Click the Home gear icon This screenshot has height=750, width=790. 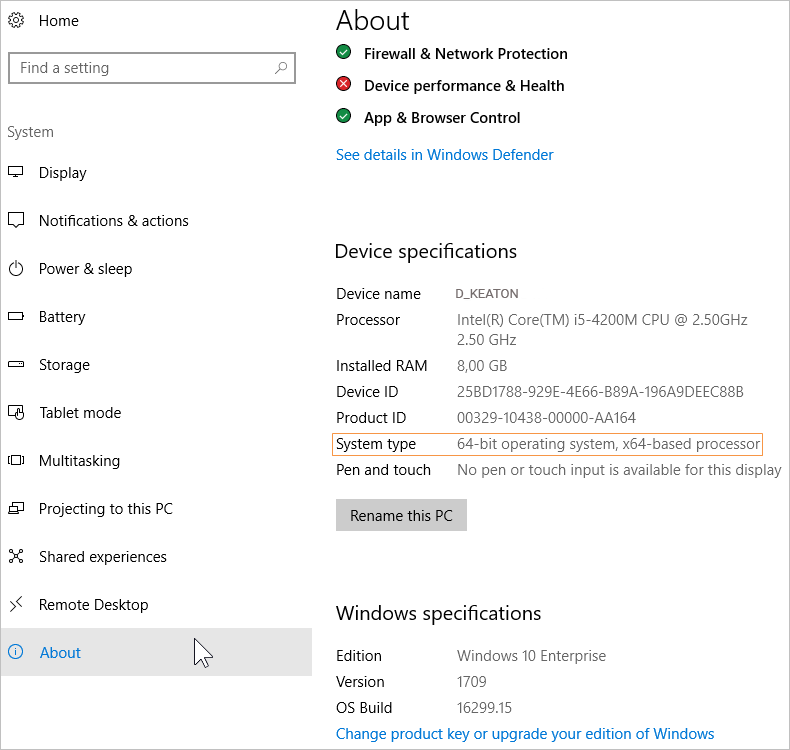(16, 21)
